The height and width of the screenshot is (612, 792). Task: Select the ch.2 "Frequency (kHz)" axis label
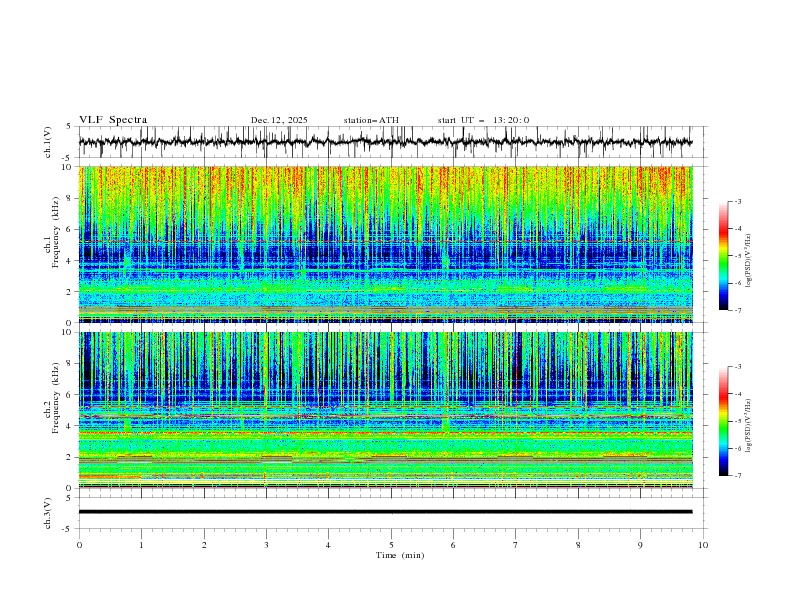[x=56, y=398]
